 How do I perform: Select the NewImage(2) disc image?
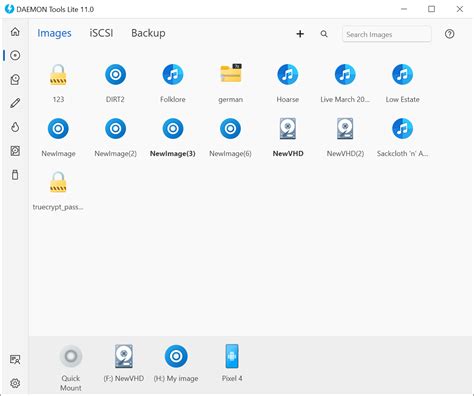[x=115, y=137]
